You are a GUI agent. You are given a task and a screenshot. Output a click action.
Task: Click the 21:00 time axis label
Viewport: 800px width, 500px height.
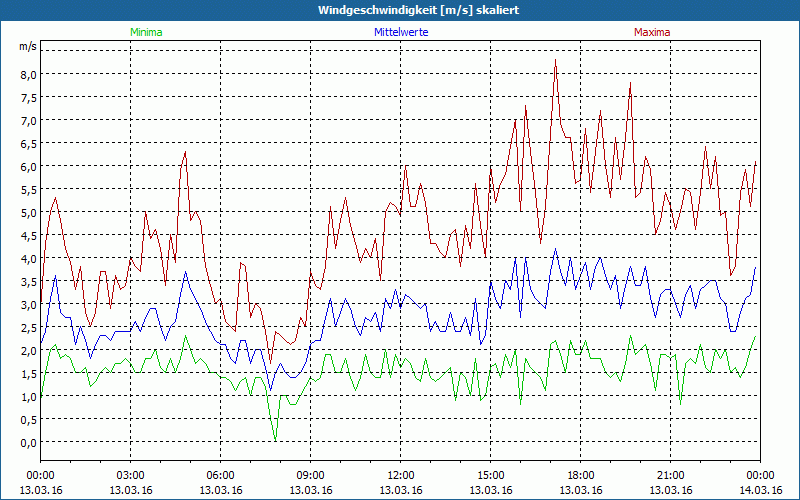coord(670,475)
